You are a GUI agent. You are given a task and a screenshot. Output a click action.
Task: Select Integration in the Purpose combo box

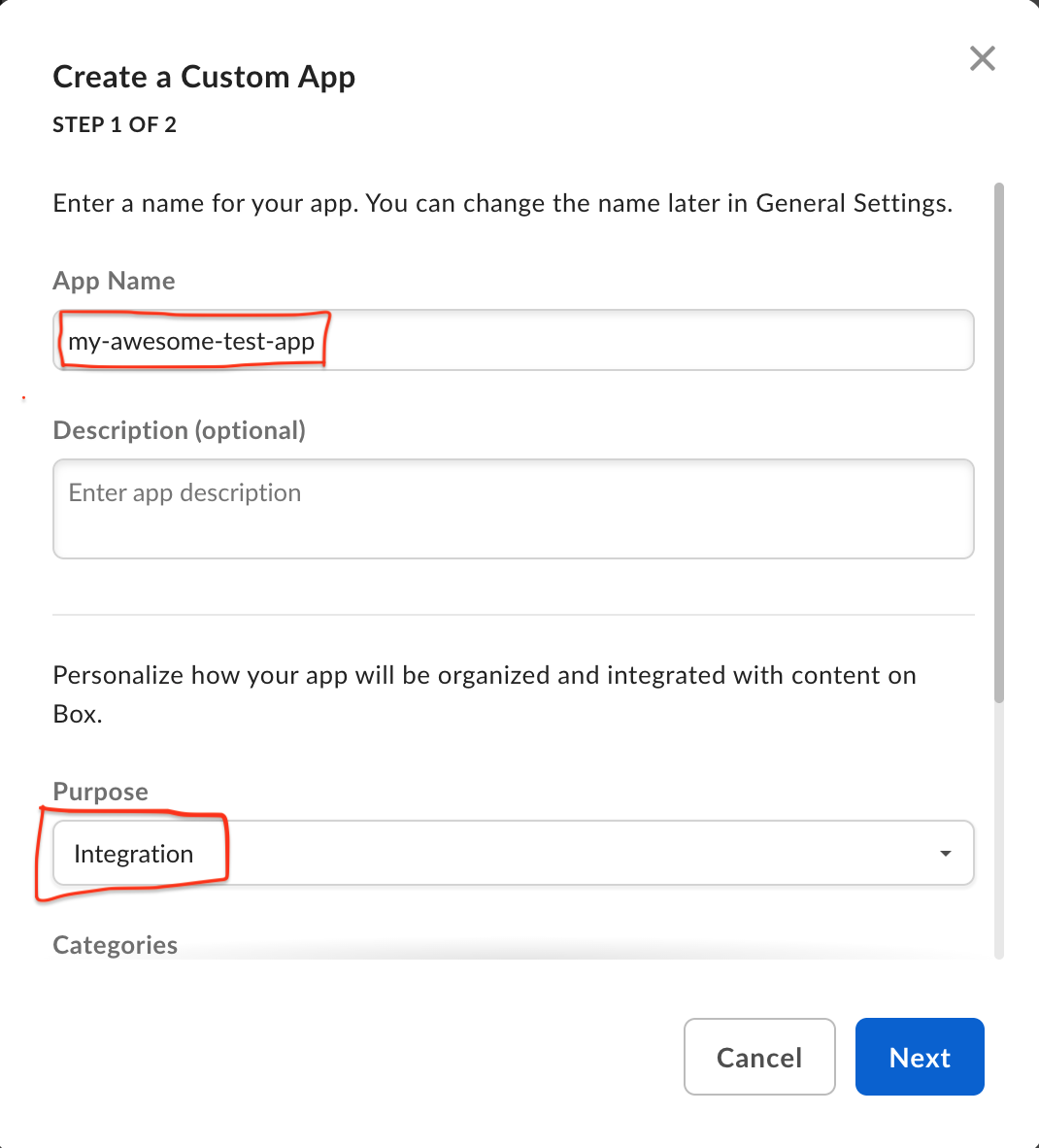133,853
